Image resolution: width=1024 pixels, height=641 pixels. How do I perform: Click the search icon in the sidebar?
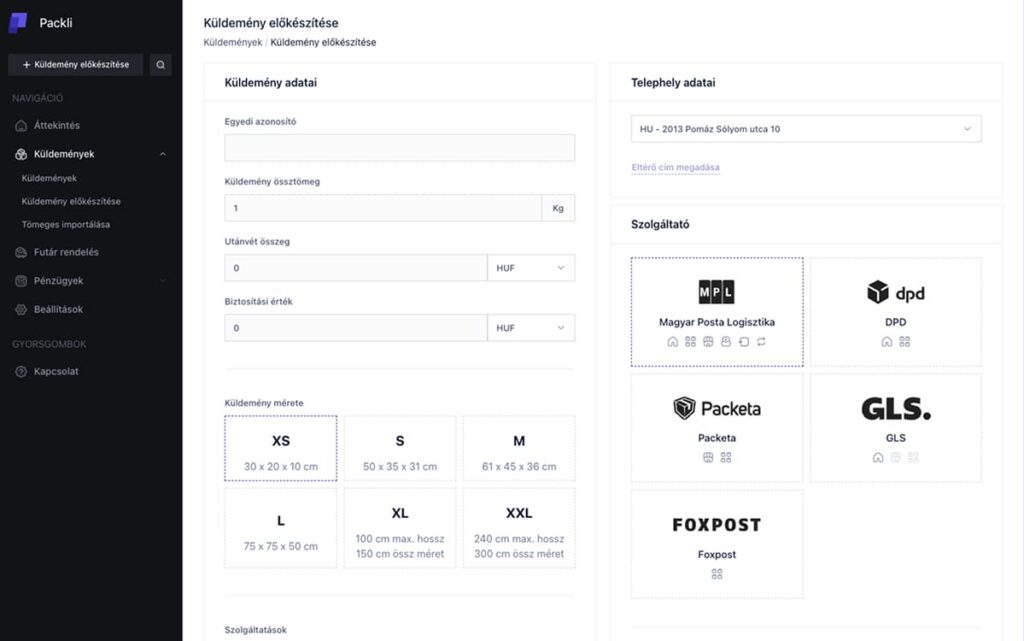[x=160, y=65]
